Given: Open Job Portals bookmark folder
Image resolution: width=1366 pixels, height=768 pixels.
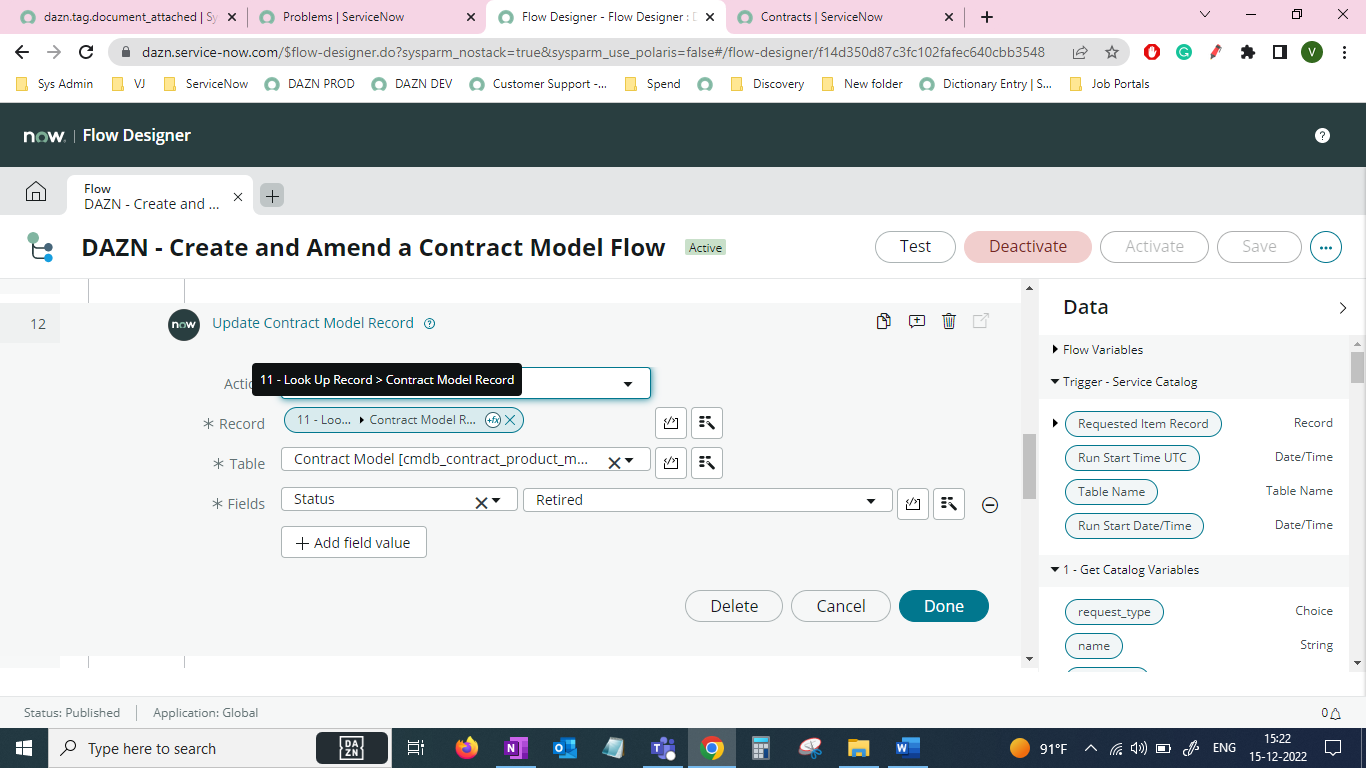Looking at the screenshot, I should pyautogui.click(x=1109, y=84).
